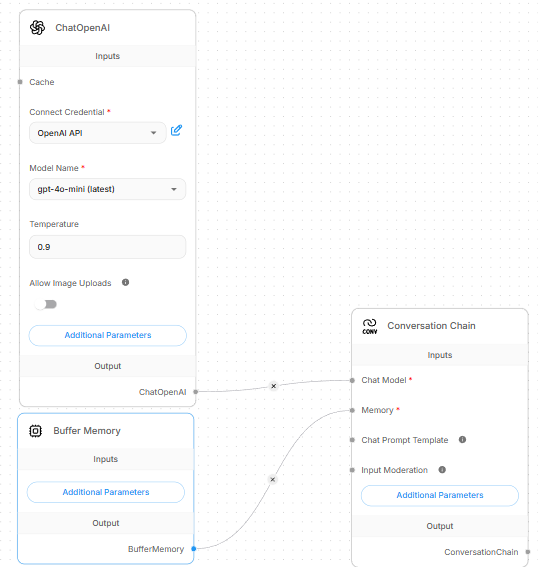Delete the BufferMemory to Memory connection
The width and height of the screenshot is (538, 567).
[x=273, y=479]
